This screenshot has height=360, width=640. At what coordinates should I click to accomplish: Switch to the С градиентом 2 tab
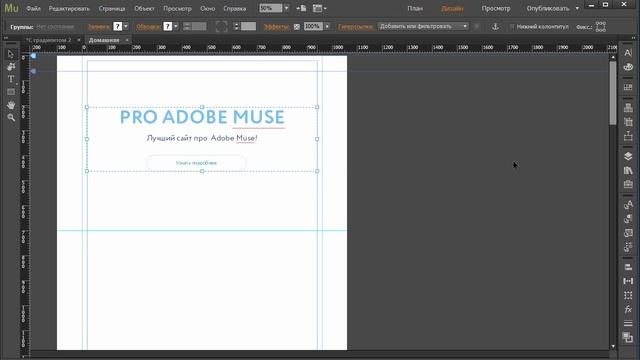point(48,40)
